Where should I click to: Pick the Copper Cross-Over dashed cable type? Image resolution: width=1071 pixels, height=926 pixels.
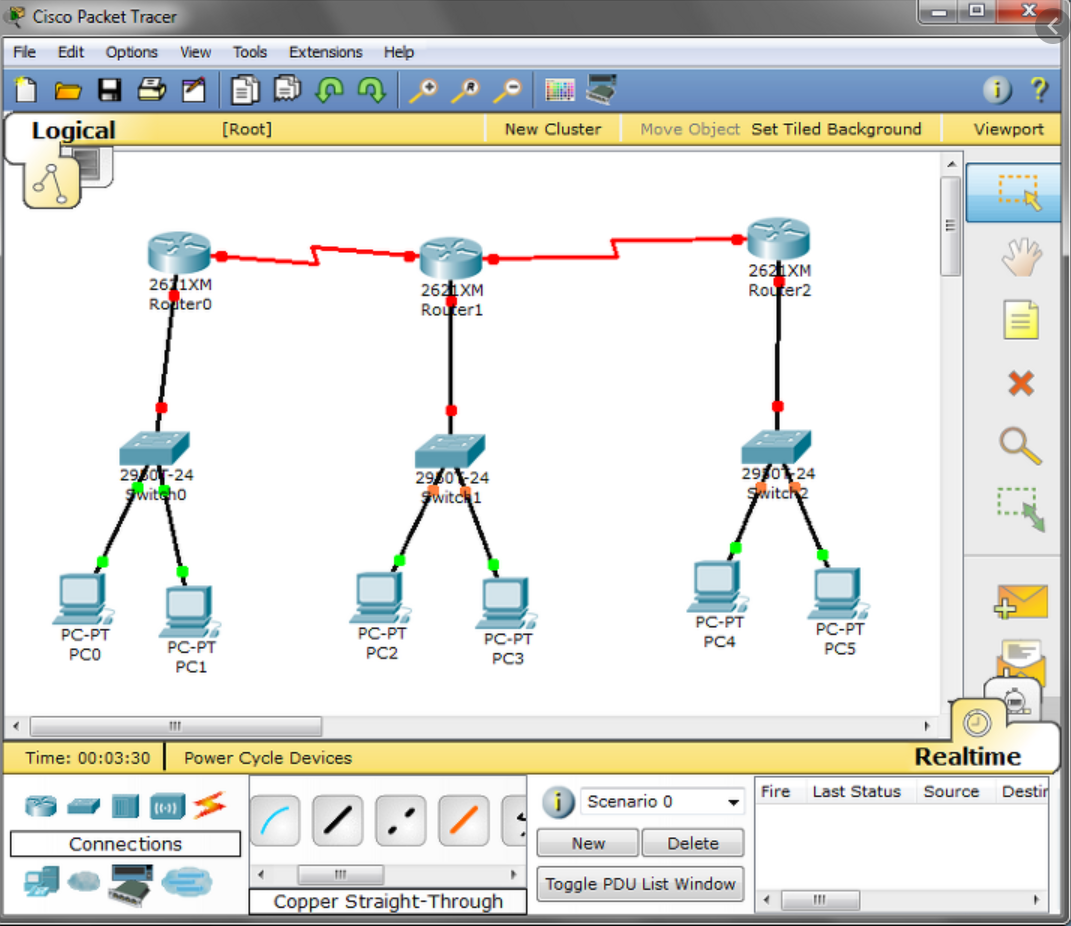[400, 820]
